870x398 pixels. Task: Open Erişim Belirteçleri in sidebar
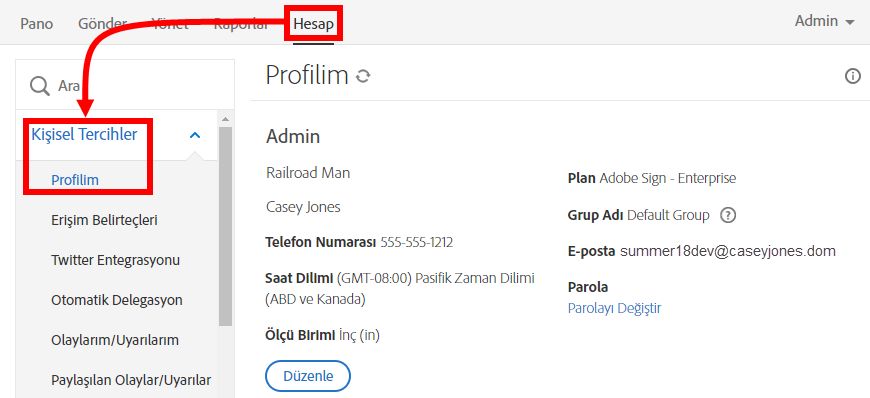104,220
